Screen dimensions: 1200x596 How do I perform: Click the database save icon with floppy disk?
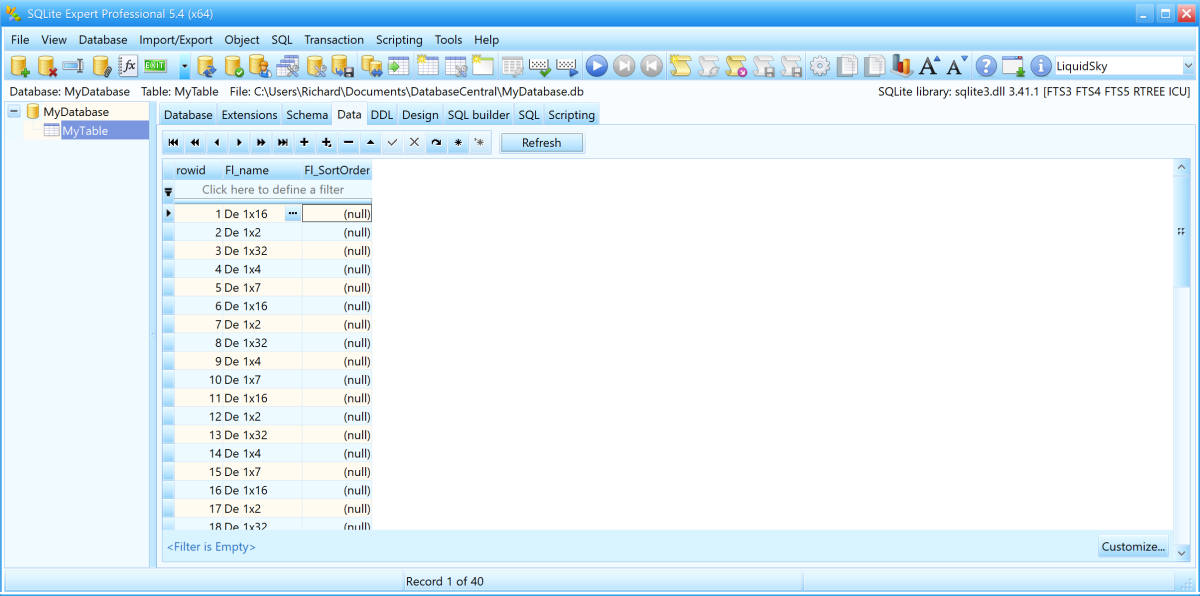coord(343,66)
